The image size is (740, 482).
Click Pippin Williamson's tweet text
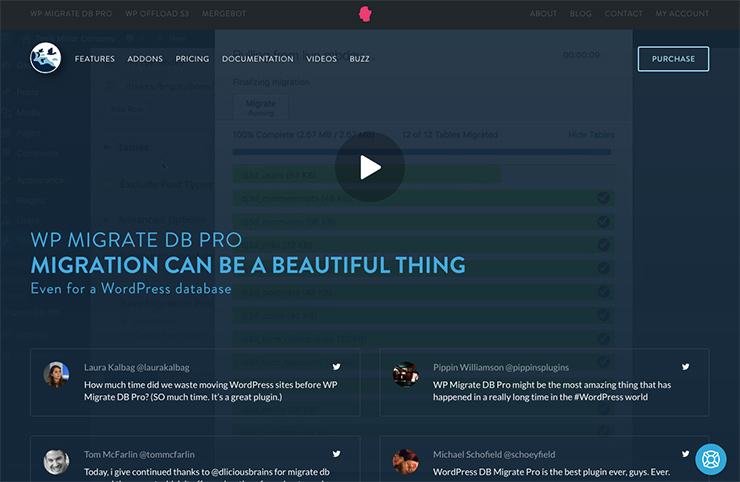coord(552,391)
